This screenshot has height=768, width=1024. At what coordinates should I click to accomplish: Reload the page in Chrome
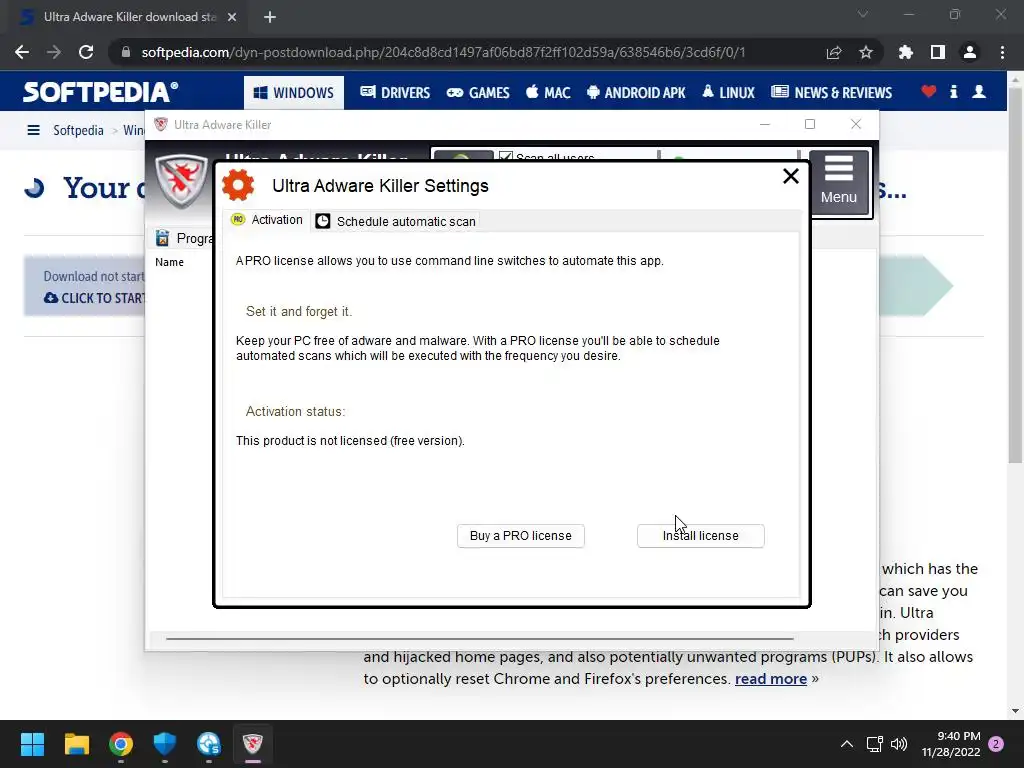click(86, 52)
